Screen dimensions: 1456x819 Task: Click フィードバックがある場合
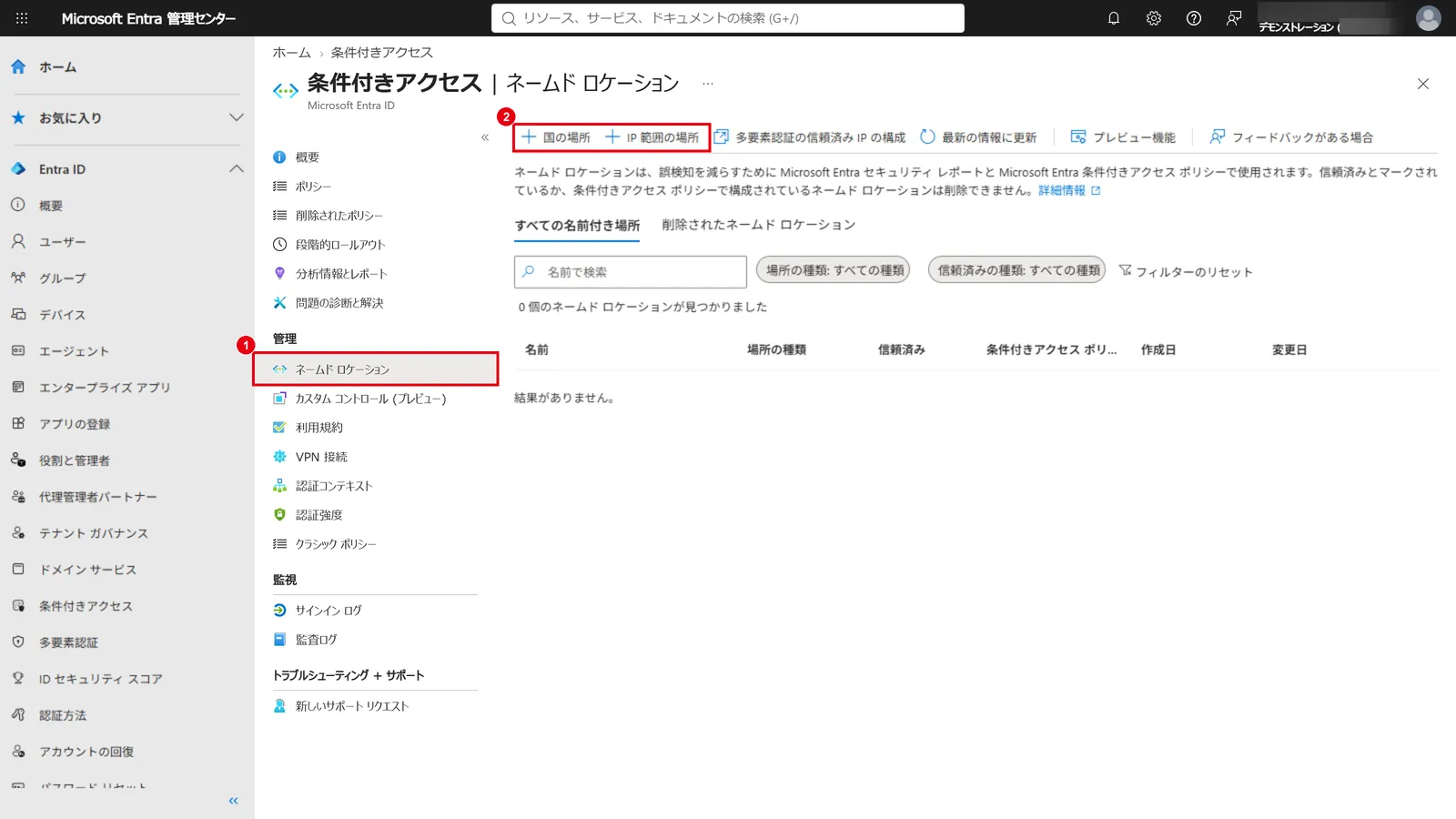coord(1291,137)
